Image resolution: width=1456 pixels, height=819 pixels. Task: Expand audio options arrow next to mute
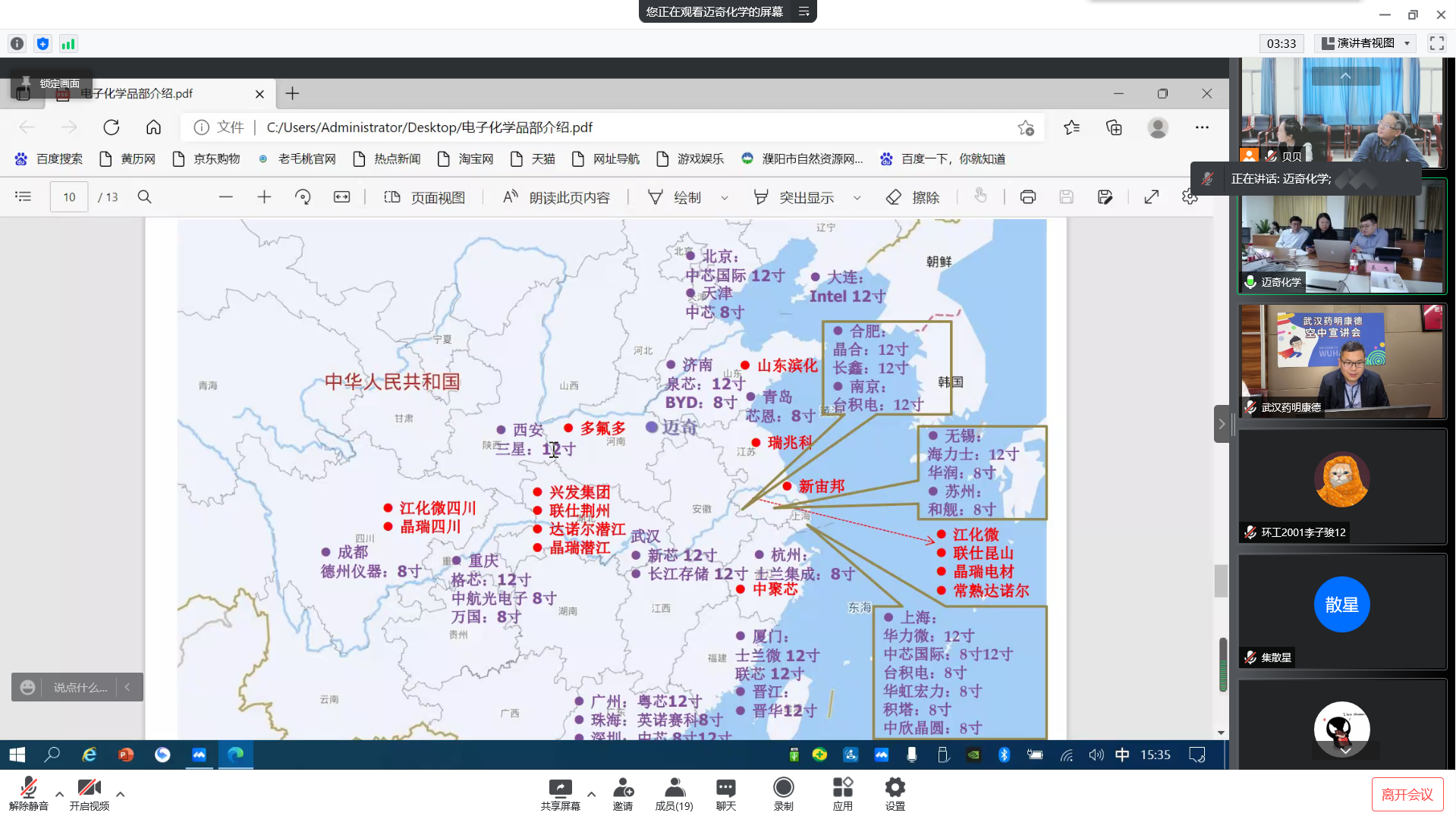click(59, 794)
